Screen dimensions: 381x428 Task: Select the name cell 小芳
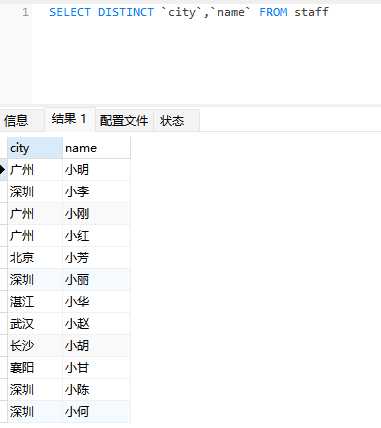click(x=96, y=258)
